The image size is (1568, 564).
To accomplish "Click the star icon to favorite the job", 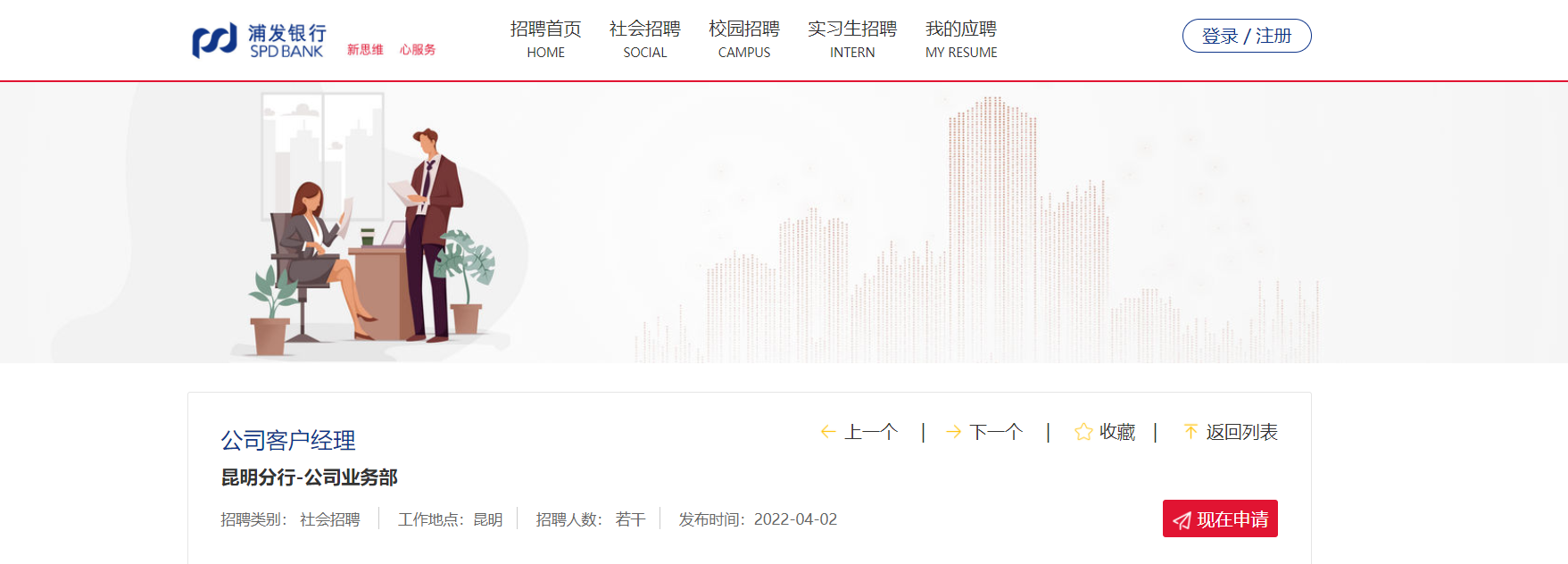I will 1083,432.
